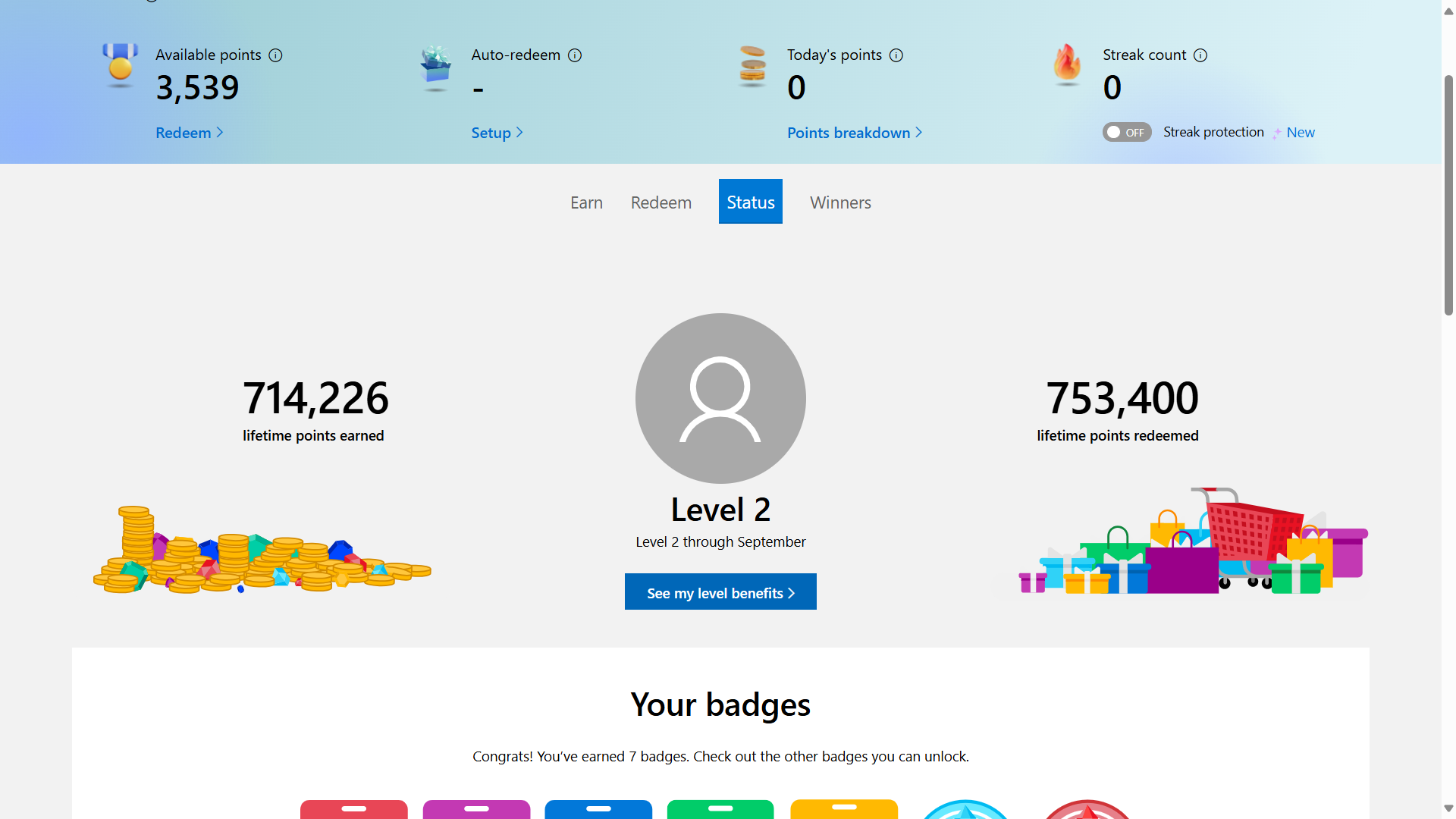Click the Auto-redeem info icon
Image resolution: width=1456 pixels, height=819 pixels.
pos(575,55)
